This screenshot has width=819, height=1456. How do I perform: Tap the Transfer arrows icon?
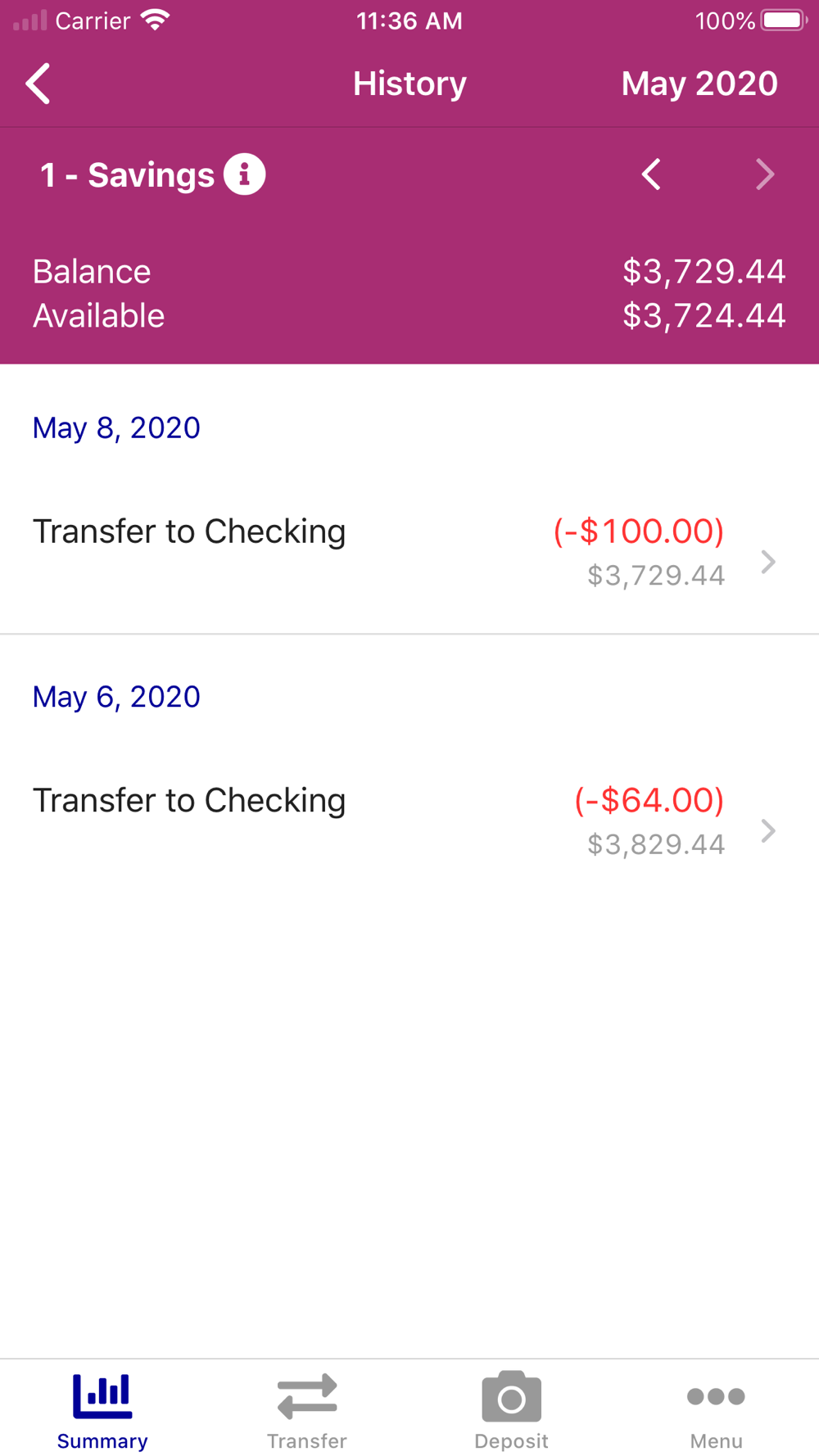[307, 1395]
